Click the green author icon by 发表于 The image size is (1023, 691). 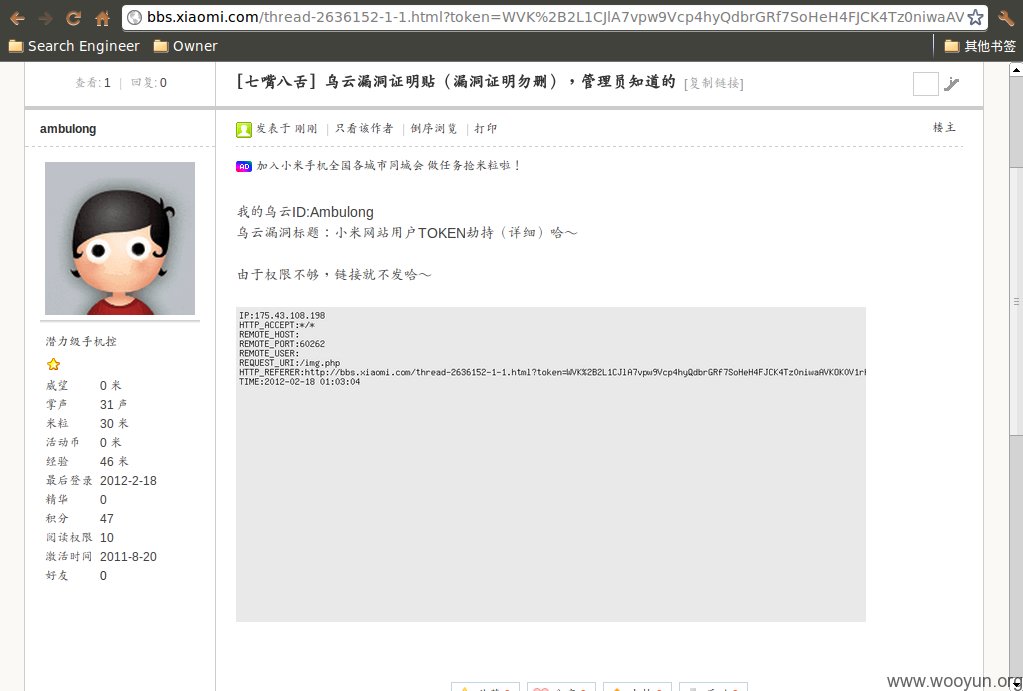[243, 129]
